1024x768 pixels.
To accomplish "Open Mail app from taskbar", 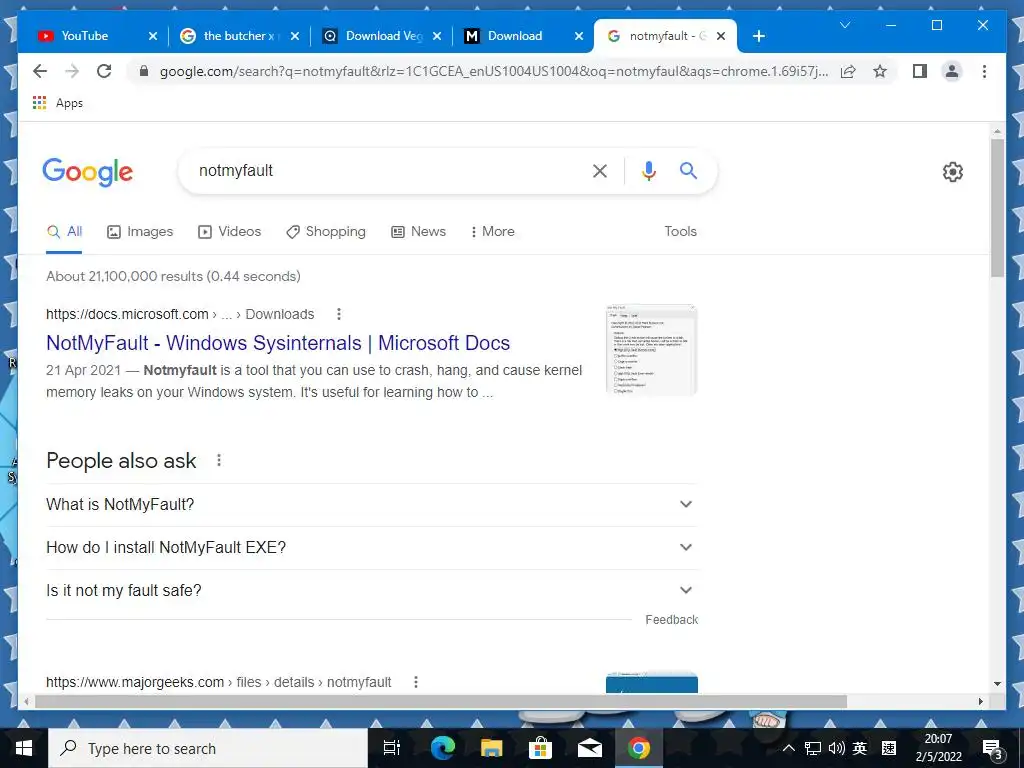I will [589, 748].
